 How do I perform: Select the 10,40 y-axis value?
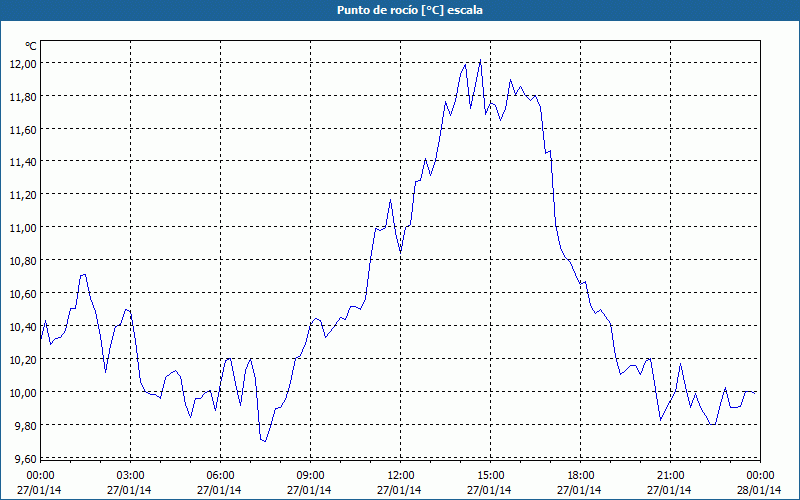23,327
